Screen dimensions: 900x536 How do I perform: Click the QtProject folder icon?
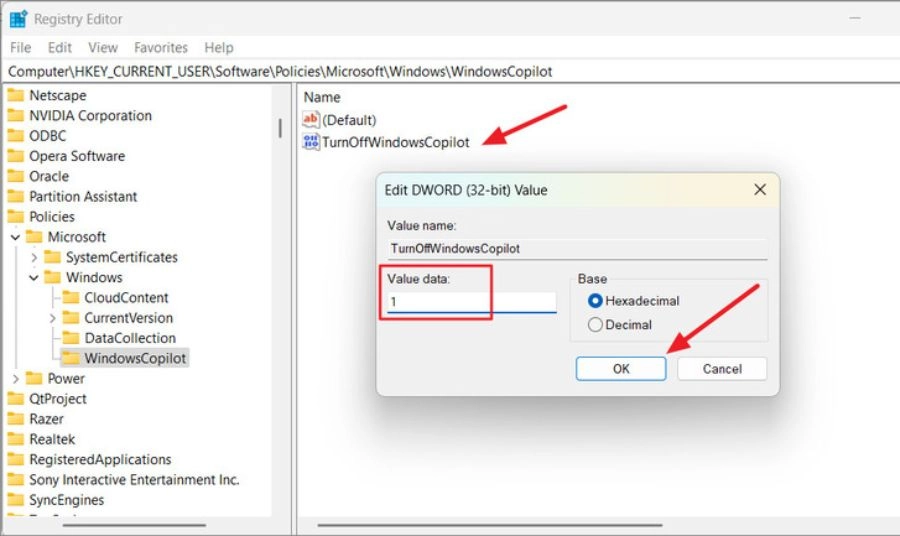pyautogui.click(x=15, y=398)
